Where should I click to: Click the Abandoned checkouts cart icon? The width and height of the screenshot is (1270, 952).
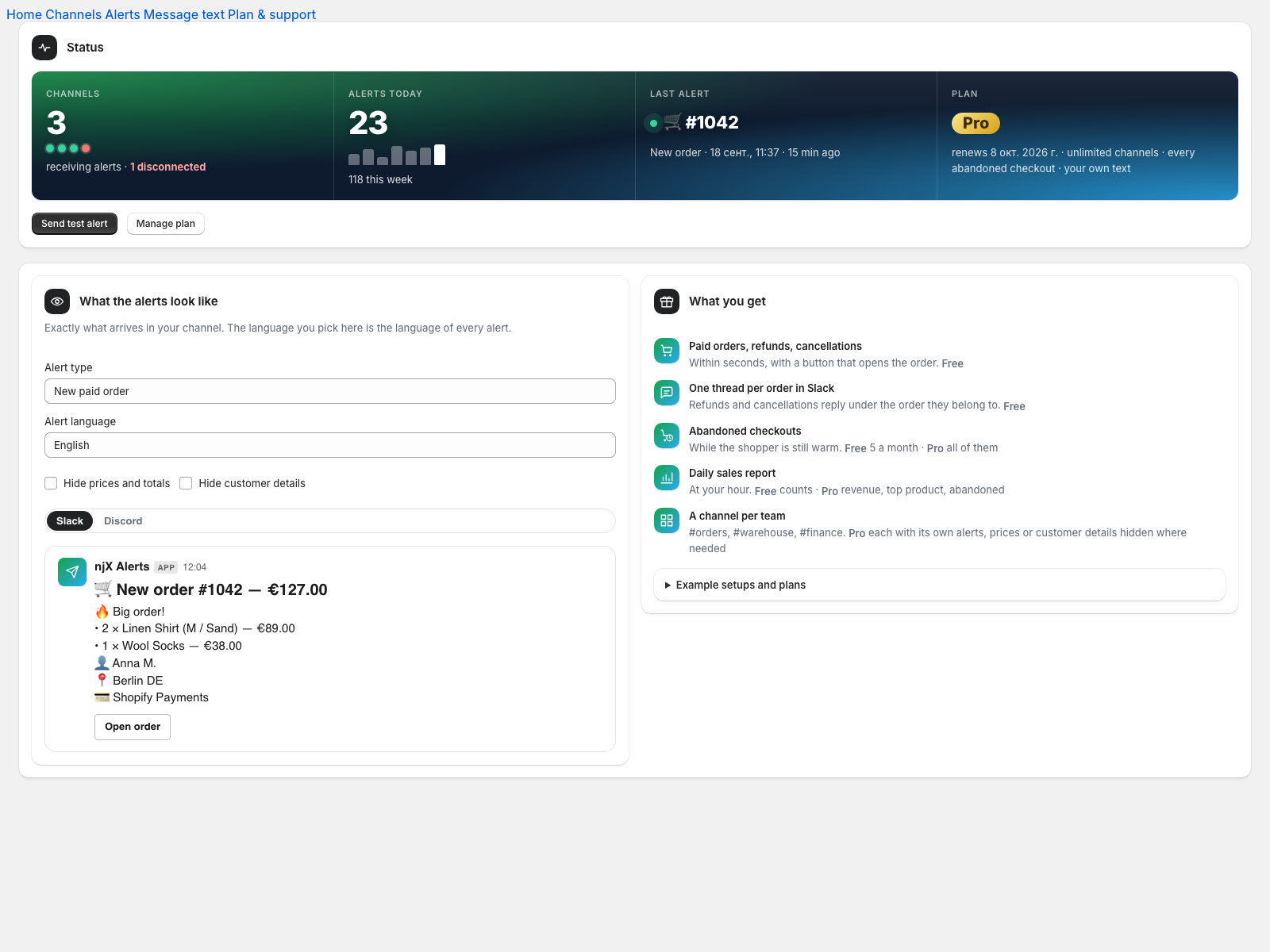667,436
